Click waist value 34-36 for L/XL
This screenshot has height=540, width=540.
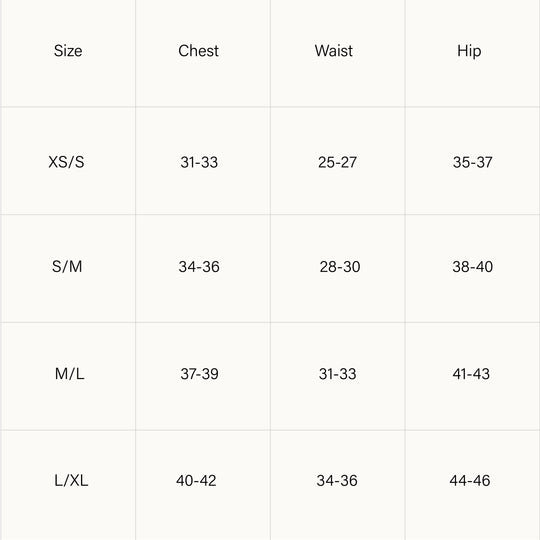(337, 480)
